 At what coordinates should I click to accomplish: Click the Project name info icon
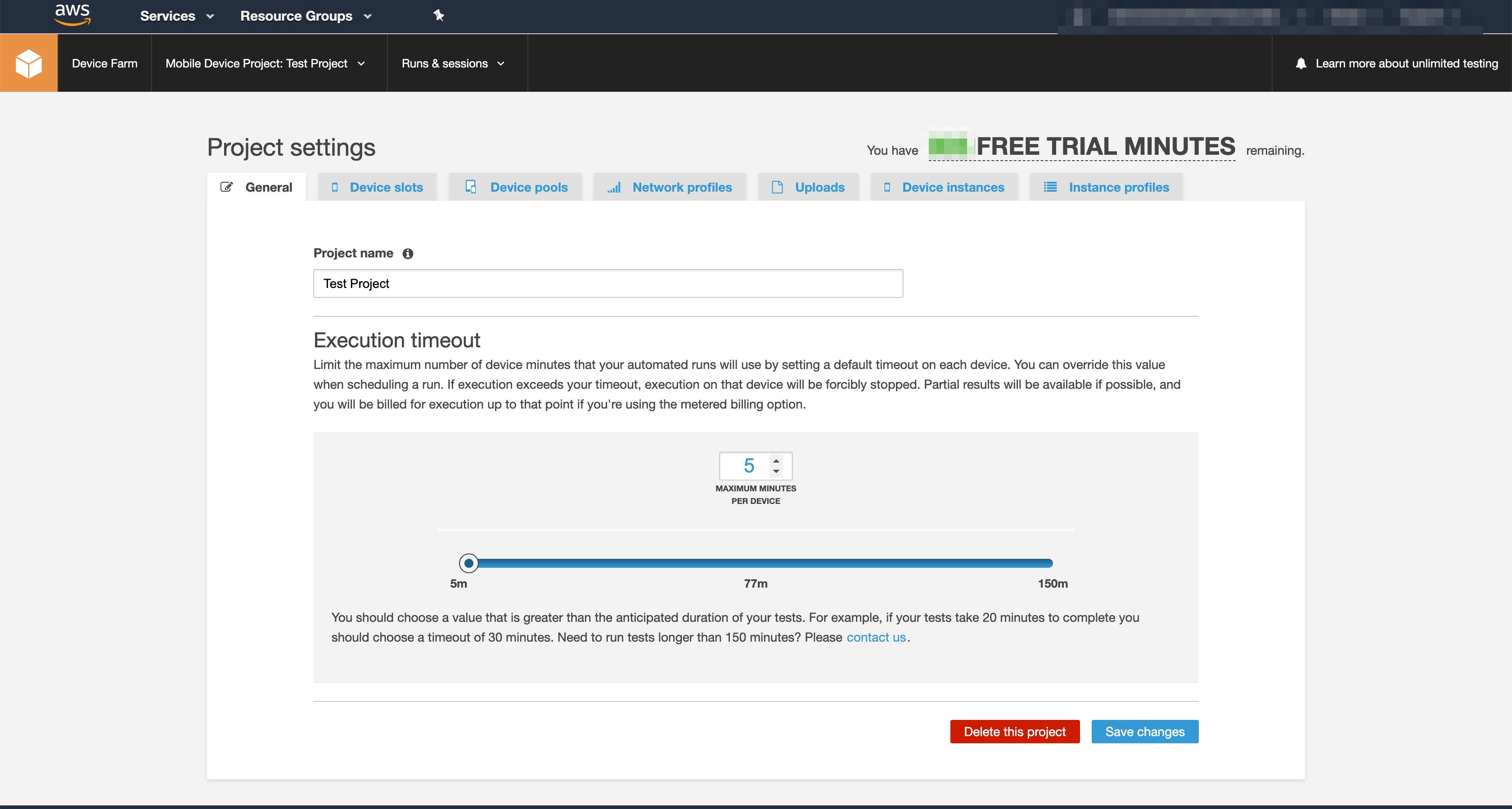point(407,254)
